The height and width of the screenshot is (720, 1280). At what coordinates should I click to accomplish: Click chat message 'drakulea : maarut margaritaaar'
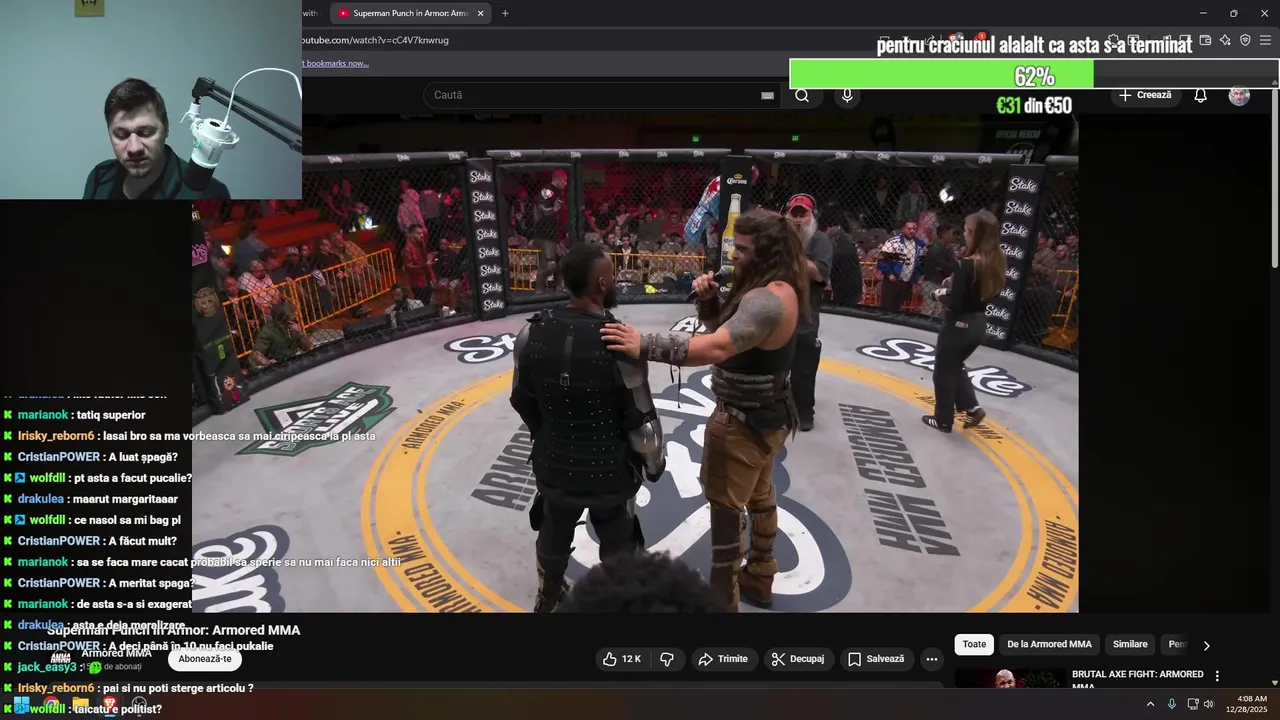[x=97, y=499]
